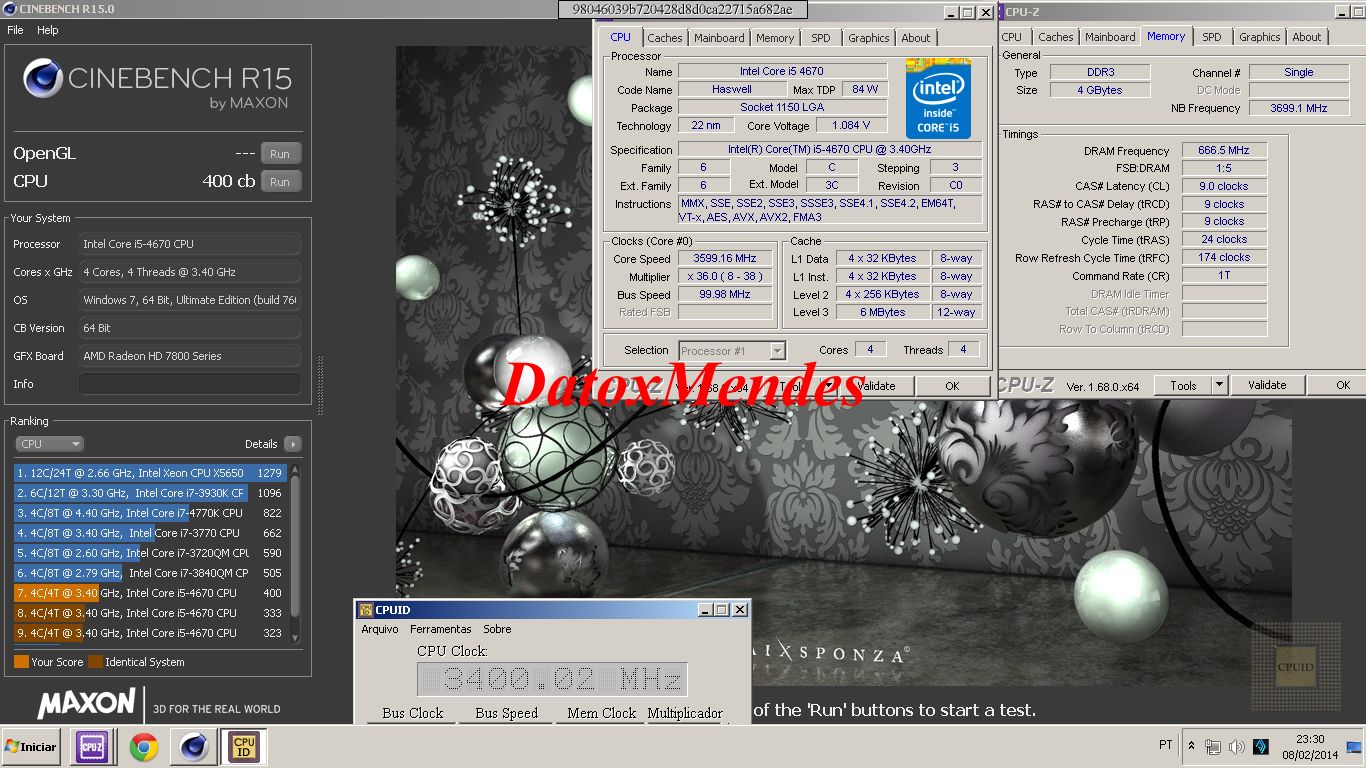Click the Cinebench title bar icon
Image resolution: width=1366 pixels, height=768 pixels.
(10, 9)
